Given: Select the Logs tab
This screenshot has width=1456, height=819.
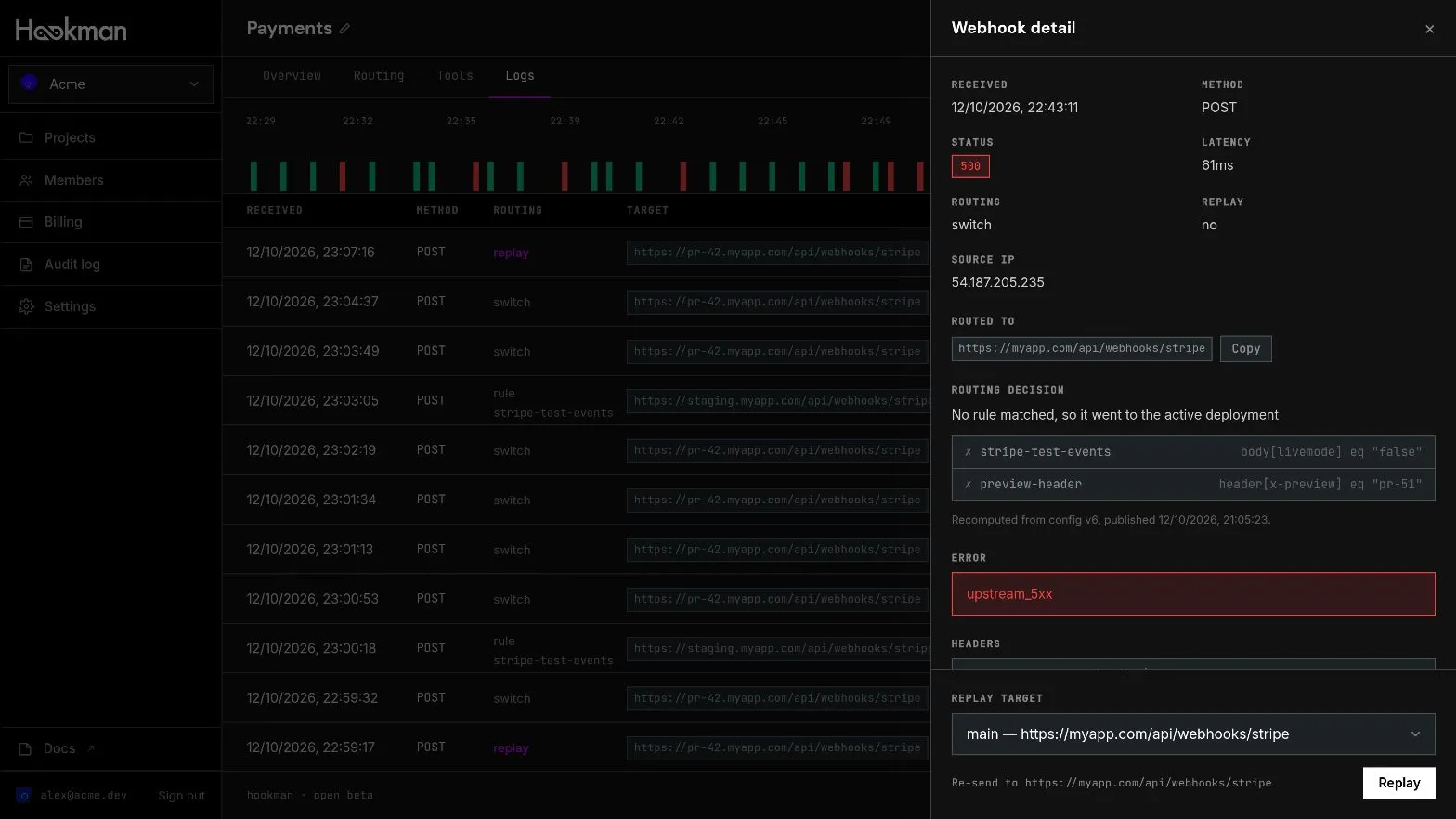Looking at the screenshot, I should 520,75.
